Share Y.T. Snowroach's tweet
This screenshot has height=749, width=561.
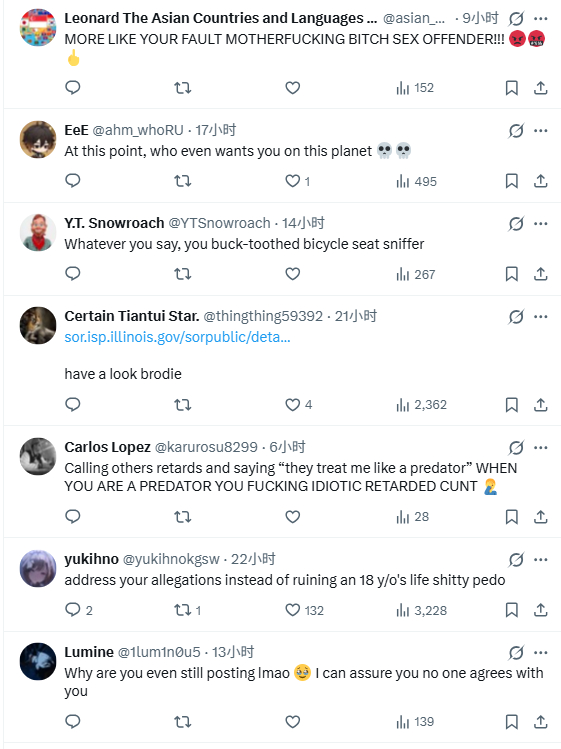click(x=540, y=274)
